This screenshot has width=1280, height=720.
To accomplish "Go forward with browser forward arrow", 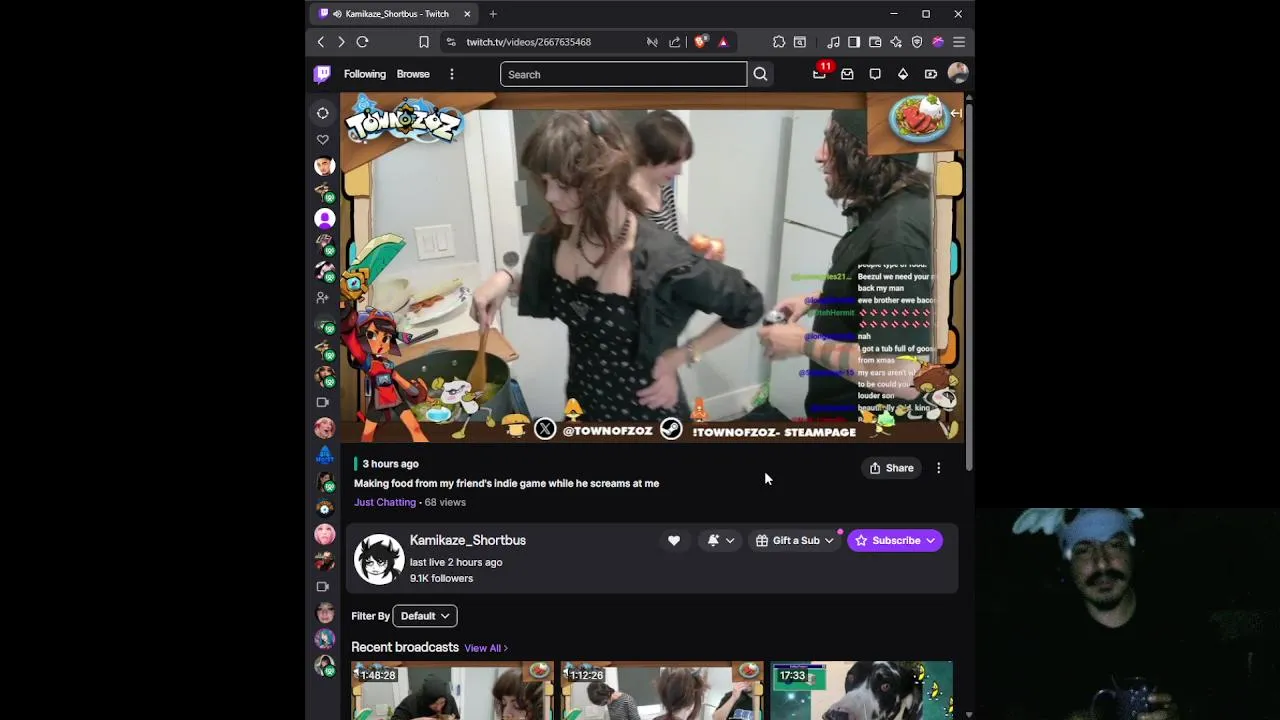I will pos(341,42).
